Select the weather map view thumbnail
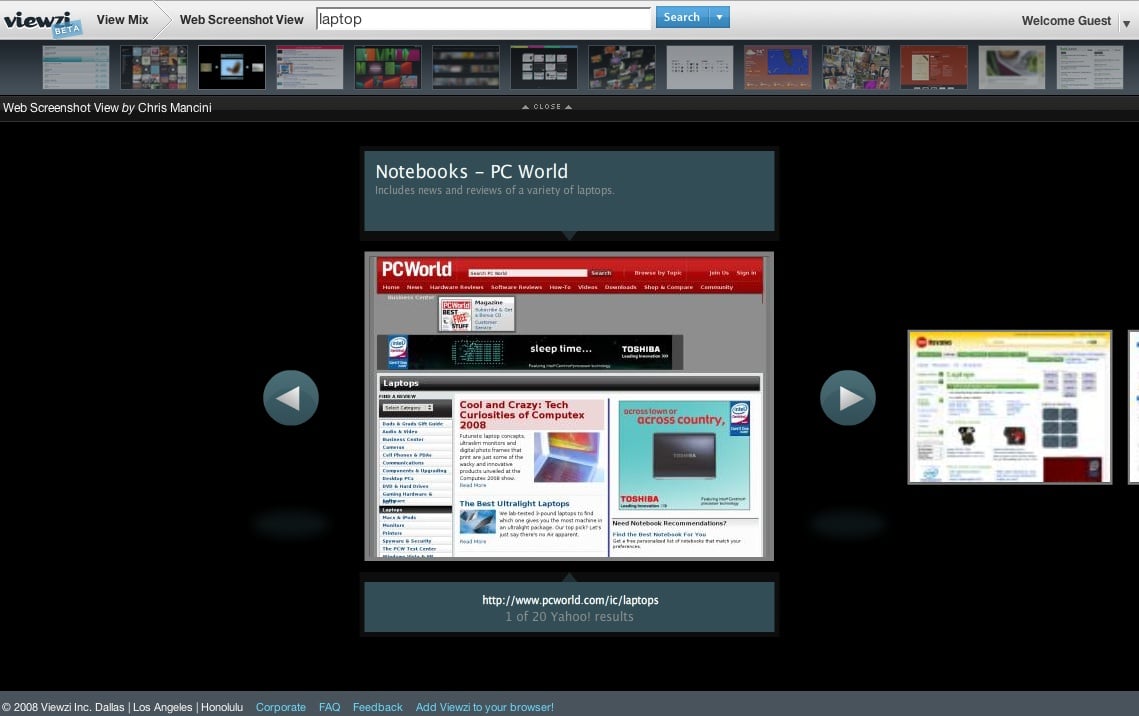The height and width of the screenshot is (716, 1139). click(x=777, y=68)
